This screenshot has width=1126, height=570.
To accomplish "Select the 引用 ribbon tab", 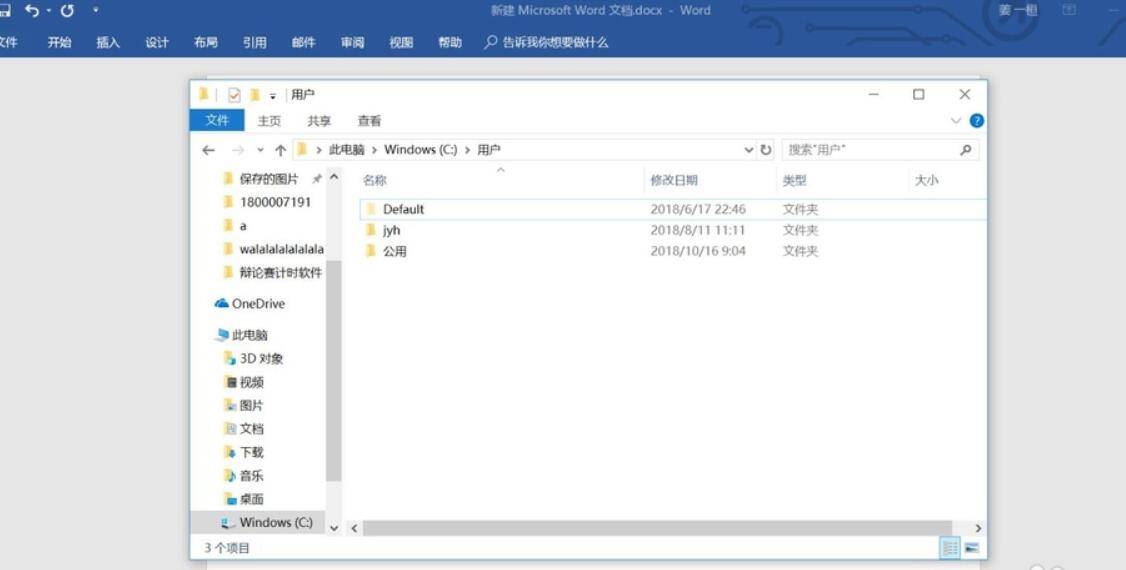I will [254, 42].
